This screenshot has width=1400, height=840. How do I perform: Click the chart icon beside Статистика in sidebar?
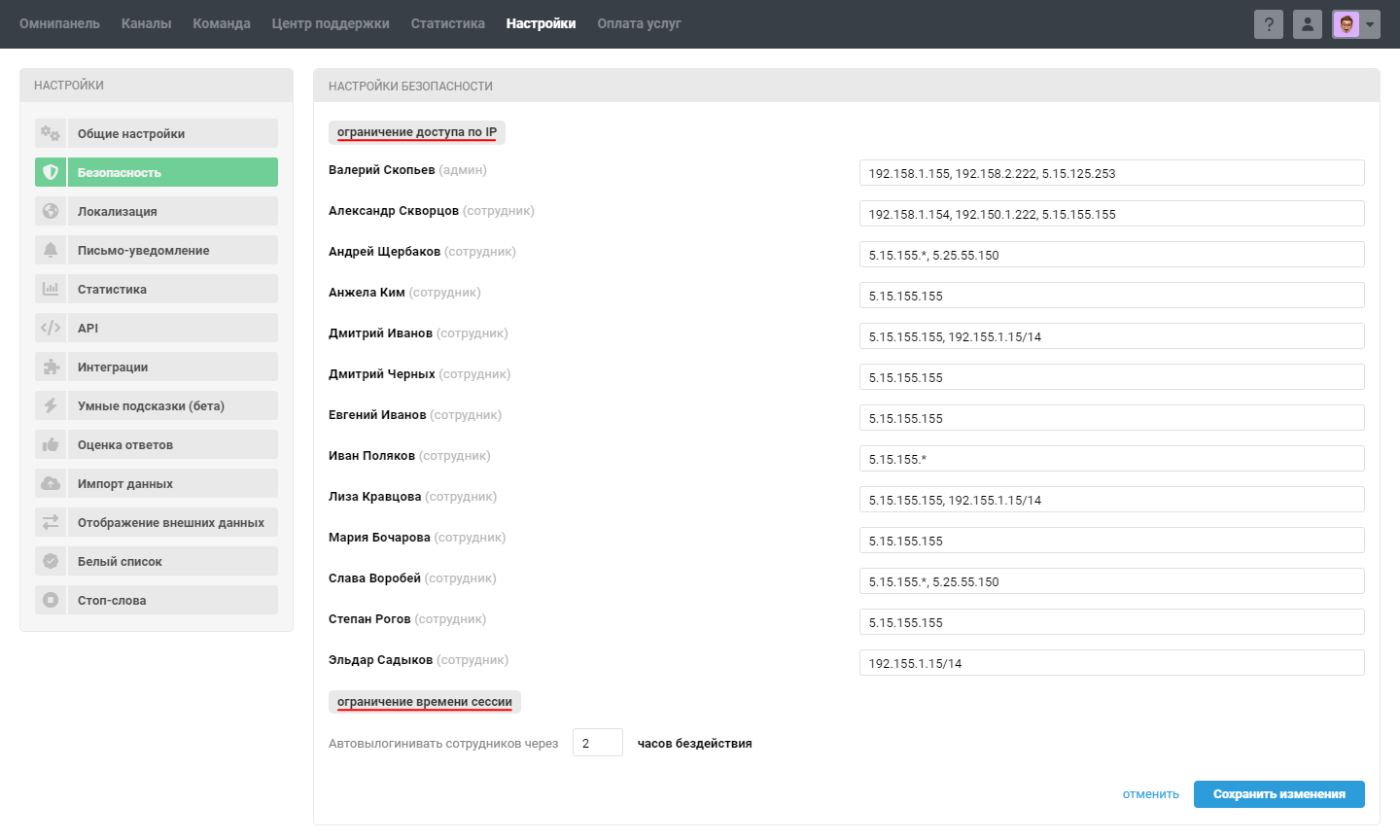click(51, 289)
